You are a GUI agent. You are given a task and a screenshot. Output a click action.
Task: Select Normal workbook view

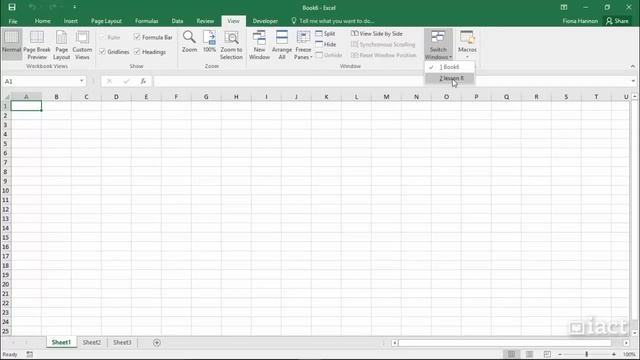(x=11, y=44)
